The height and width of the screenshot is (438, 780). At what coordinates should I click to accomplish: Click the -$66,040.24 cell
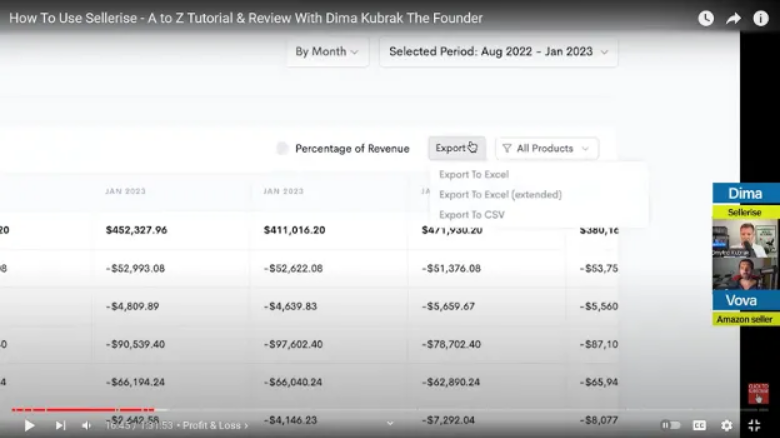pyautogui.click(x=293, y=382)
